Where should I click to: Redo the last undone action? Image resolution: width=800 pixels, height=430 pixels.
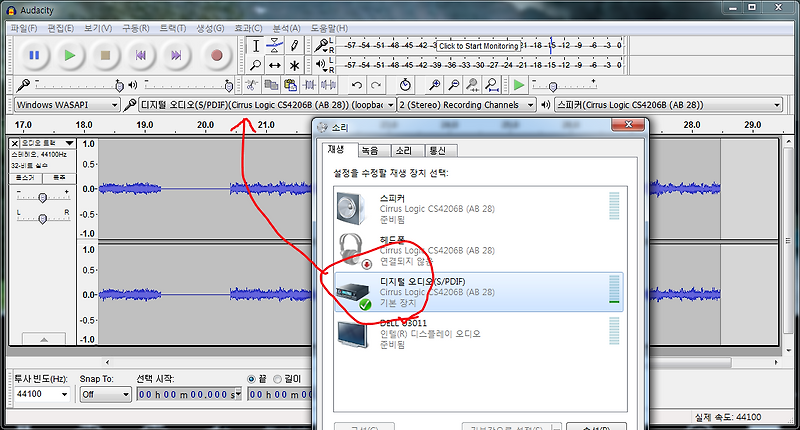(376, 85)
